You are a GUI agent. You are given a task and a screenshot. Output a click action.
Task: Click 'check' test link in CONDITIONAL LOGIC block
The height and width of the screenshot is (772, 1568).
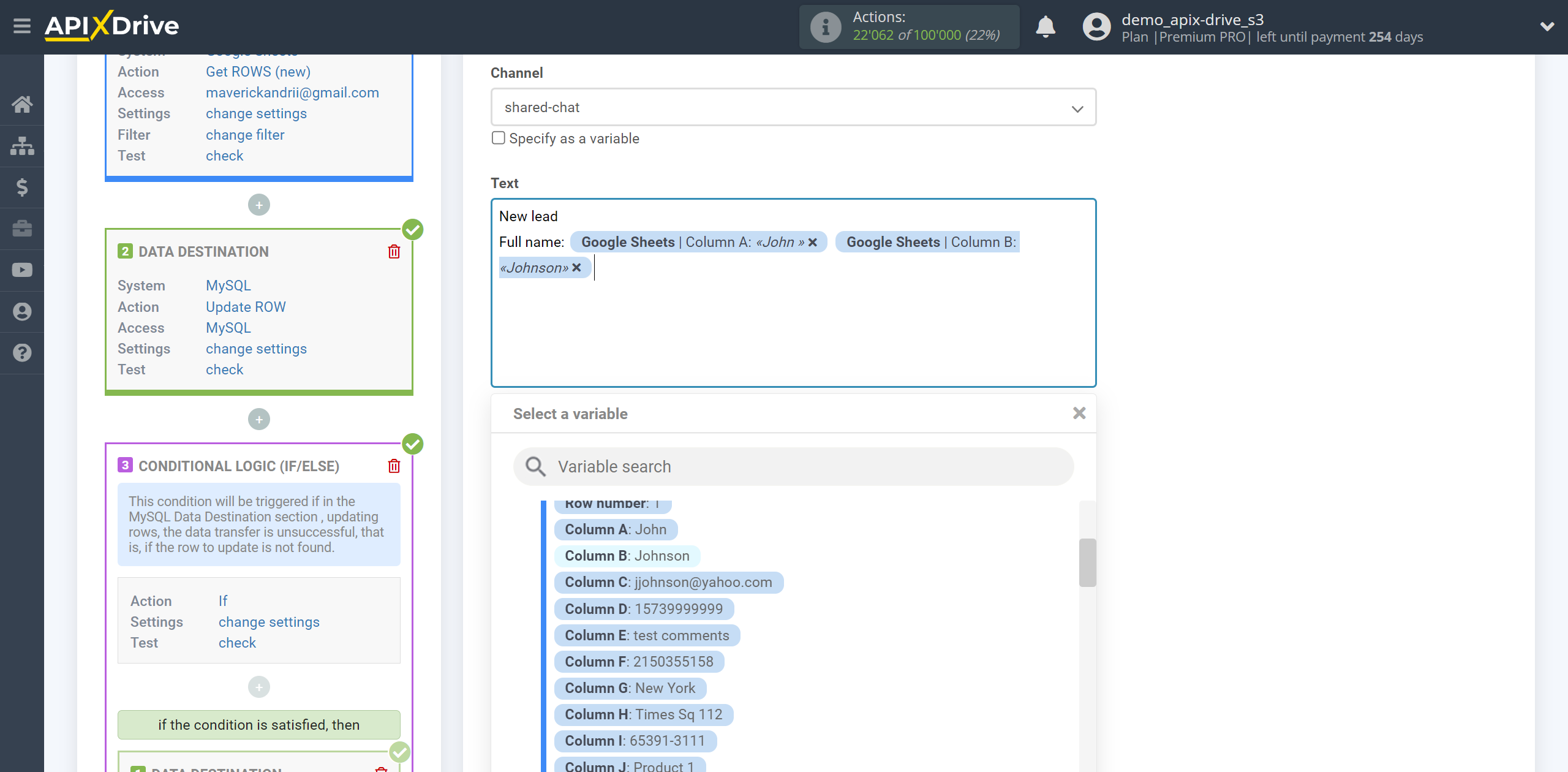[x=237, y=642]
